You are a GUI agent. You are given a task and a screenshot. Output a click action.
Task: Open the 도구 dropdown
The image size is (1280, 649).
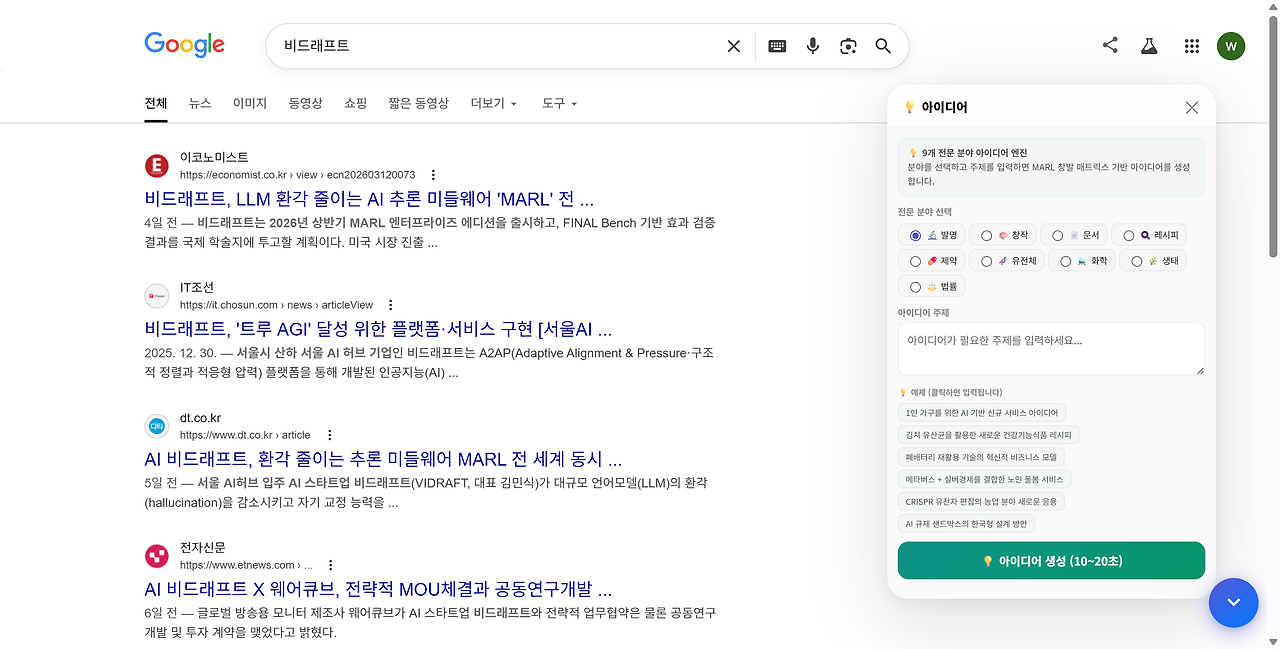(558, 103)
